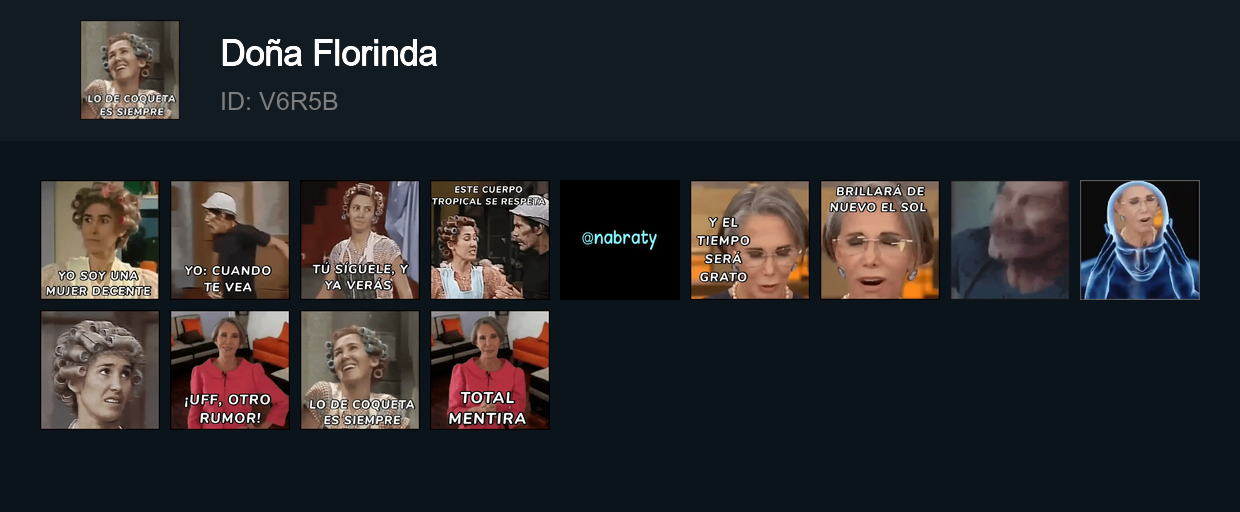Select the 'Y EL TIEMPO SERÁ GRATO' sticker
The image size is (1240, 512).
(x=750, y=240)
